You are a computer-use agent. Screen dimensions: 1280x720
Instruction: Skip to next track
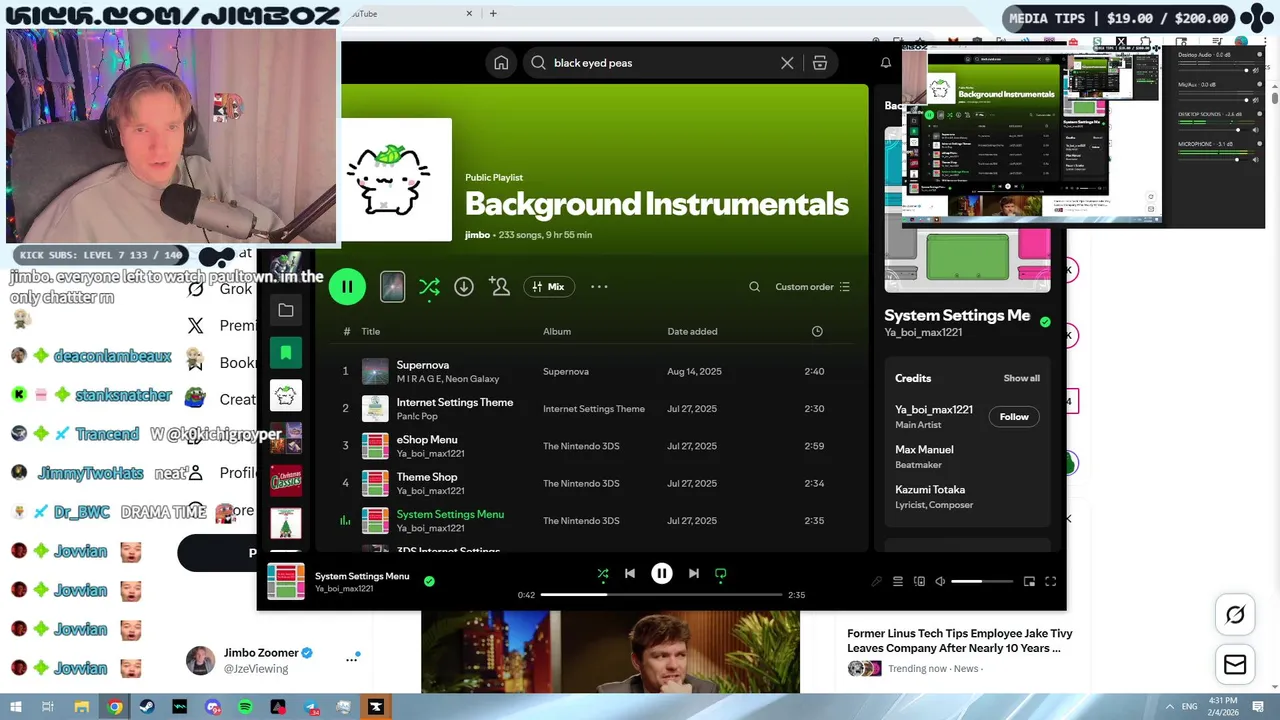(x=694, y=574)
